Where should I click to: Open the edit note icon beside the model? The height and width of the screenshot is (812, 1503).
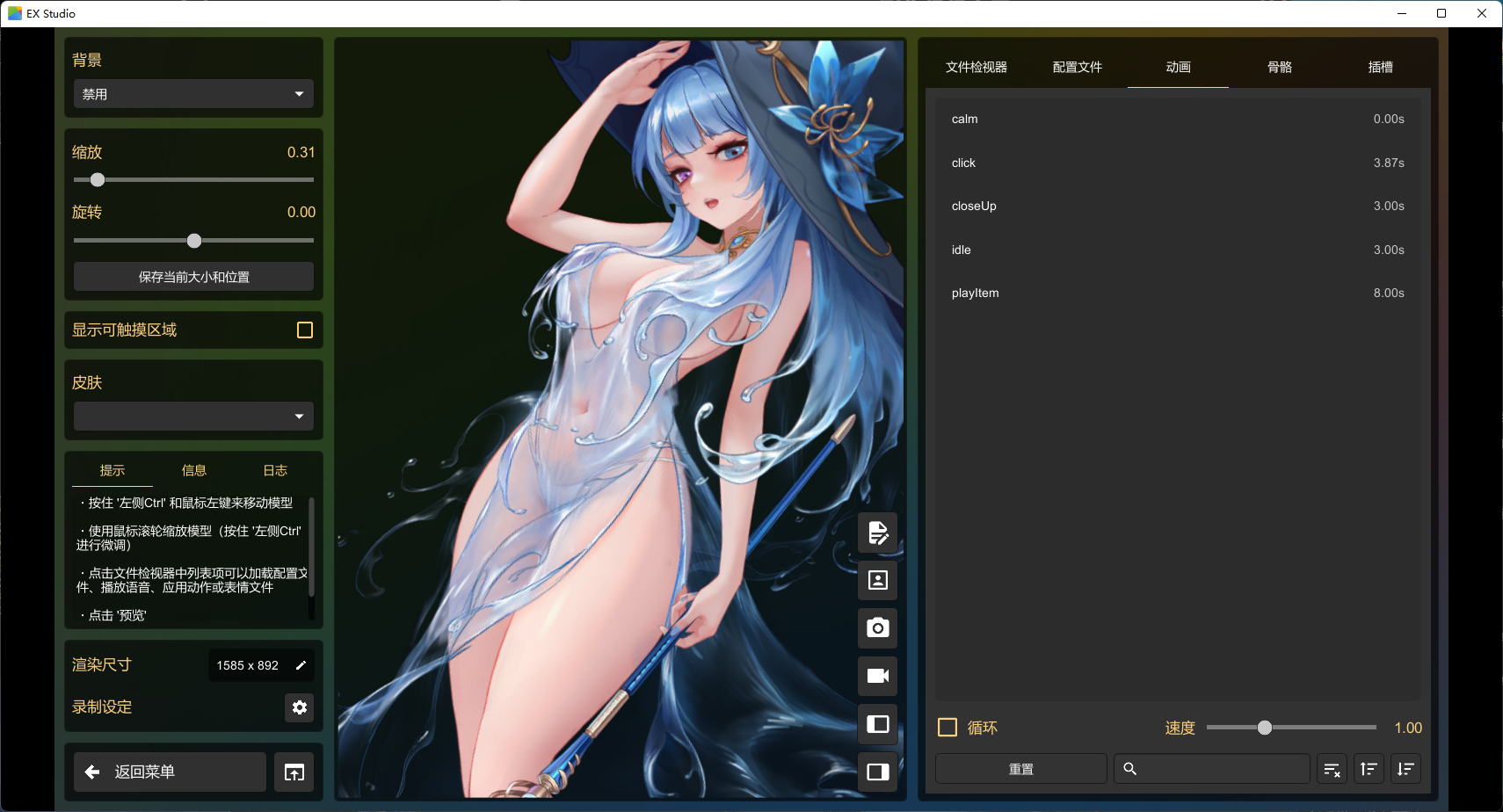point(877,533)
